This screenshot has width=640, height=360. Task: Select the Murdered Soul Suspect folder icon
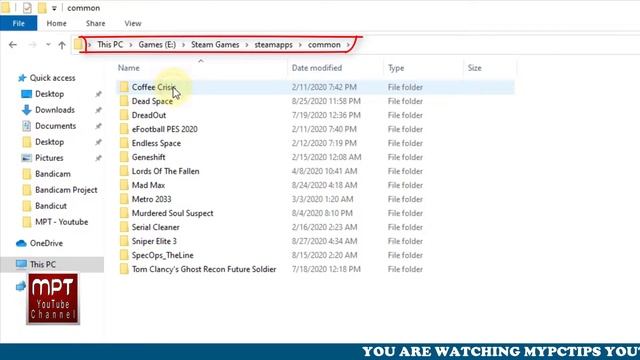124,213
